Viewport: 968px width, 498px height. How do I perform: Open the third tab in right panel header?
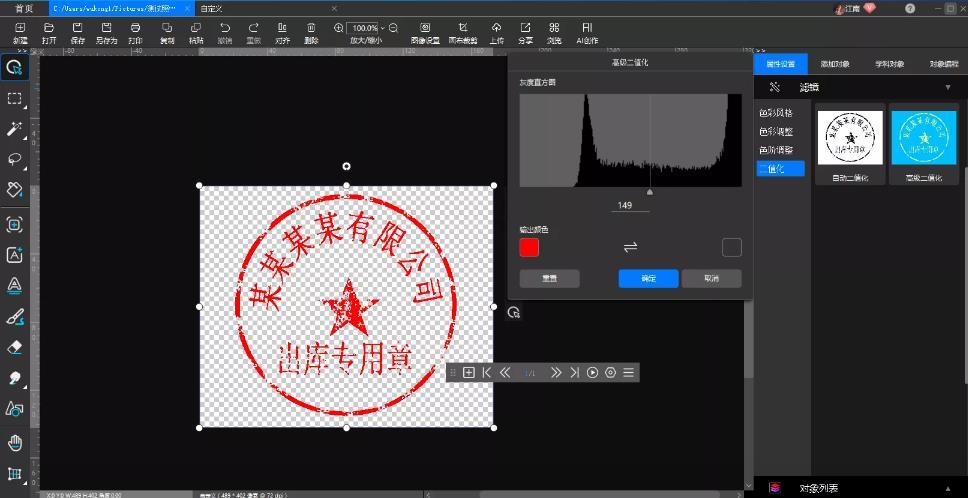[x=889, y=64]
